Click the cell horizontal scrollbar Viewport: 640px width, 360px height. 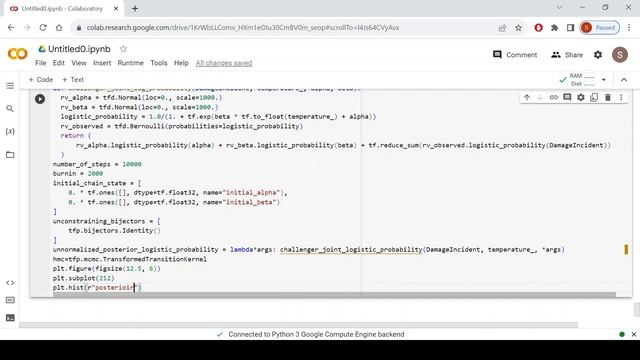coord(334,294)
